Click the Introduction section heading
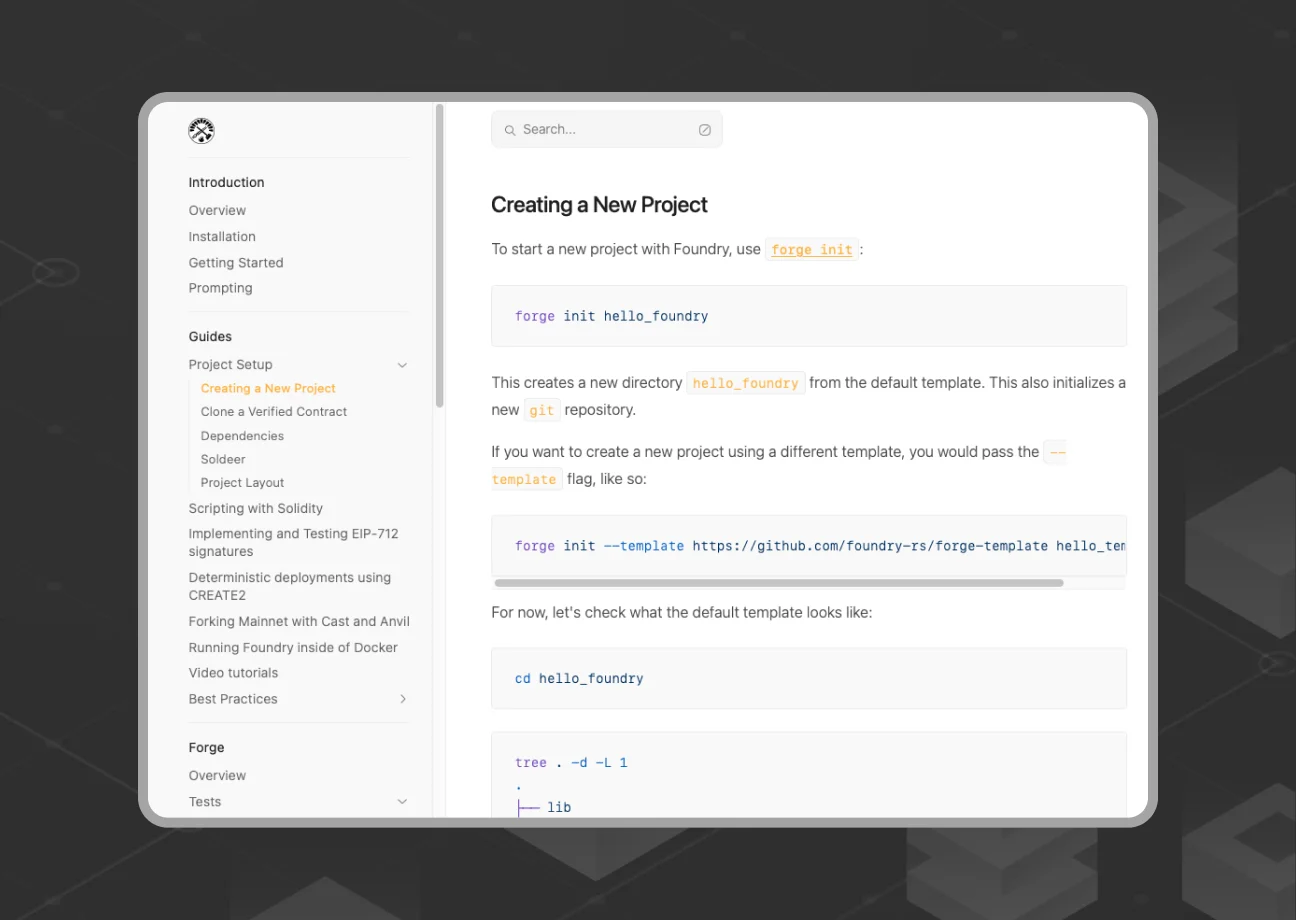This screenshot has width=1296, height=920. (227, 183)
